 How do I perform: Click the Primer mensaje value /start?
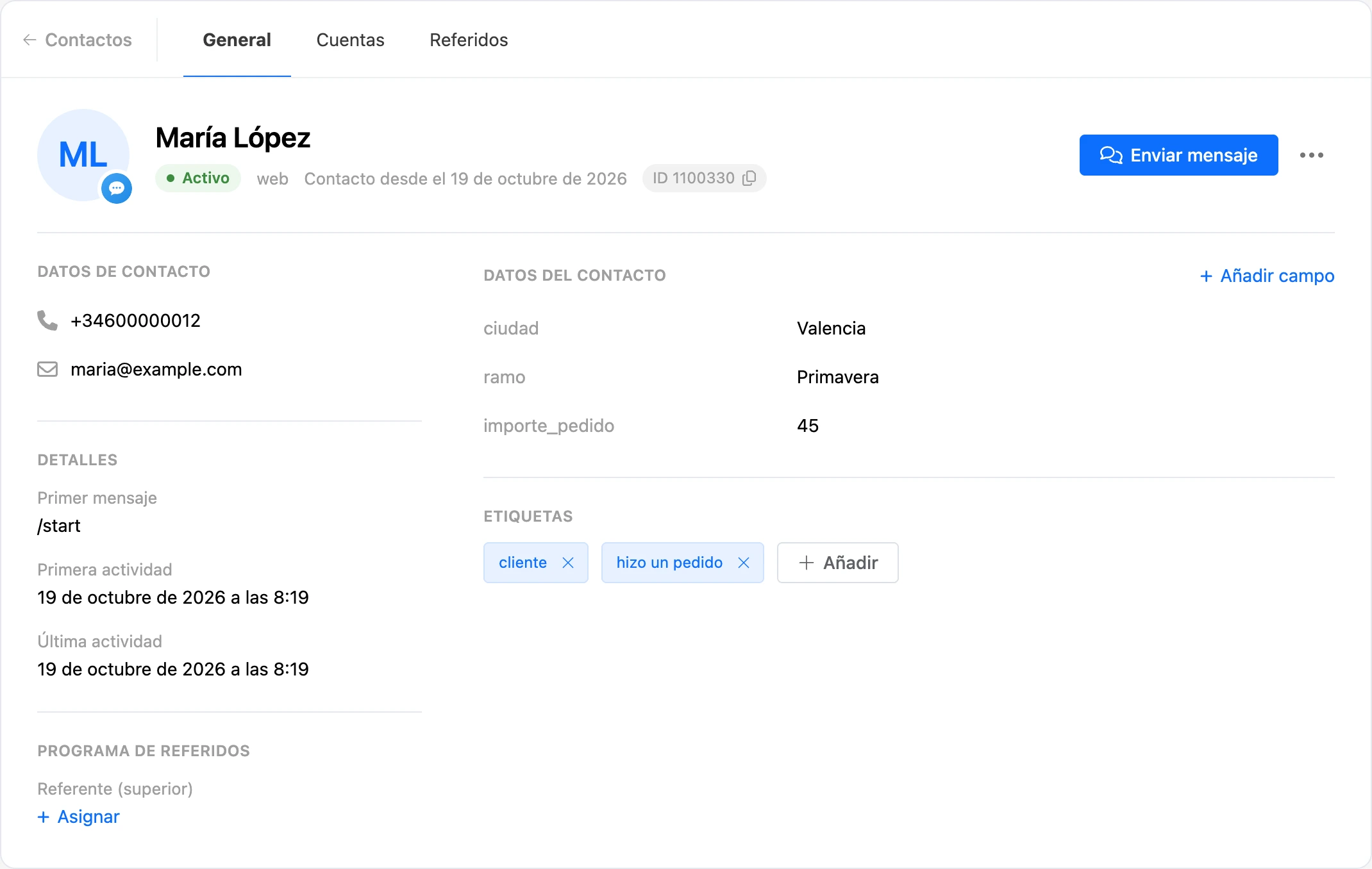pyautogui.click(x=59, y=526)
